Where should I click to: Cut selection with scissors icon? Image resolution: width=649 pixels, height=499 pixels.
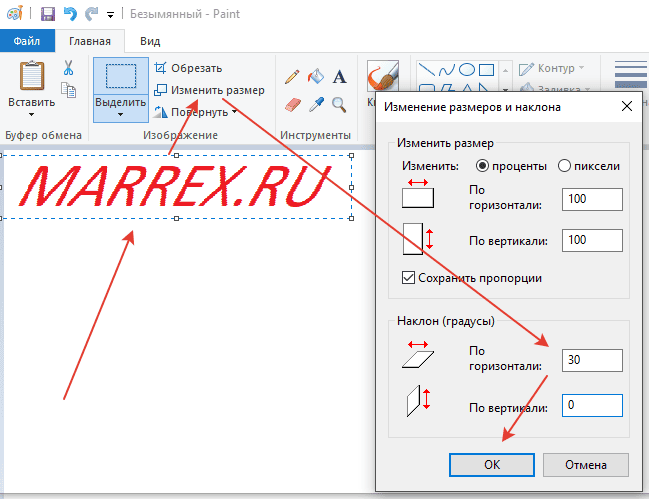click(x=68, y=67)
